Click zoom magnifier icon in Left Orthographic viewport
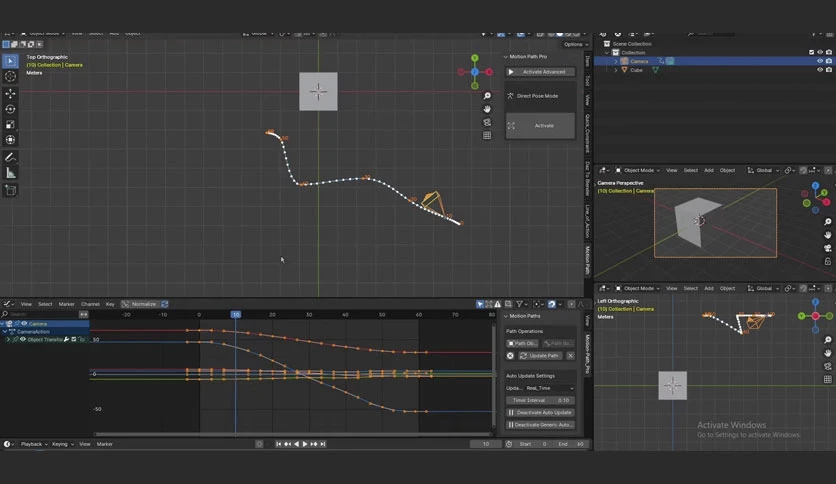This screenshot has width=836, height=484. 827,340
